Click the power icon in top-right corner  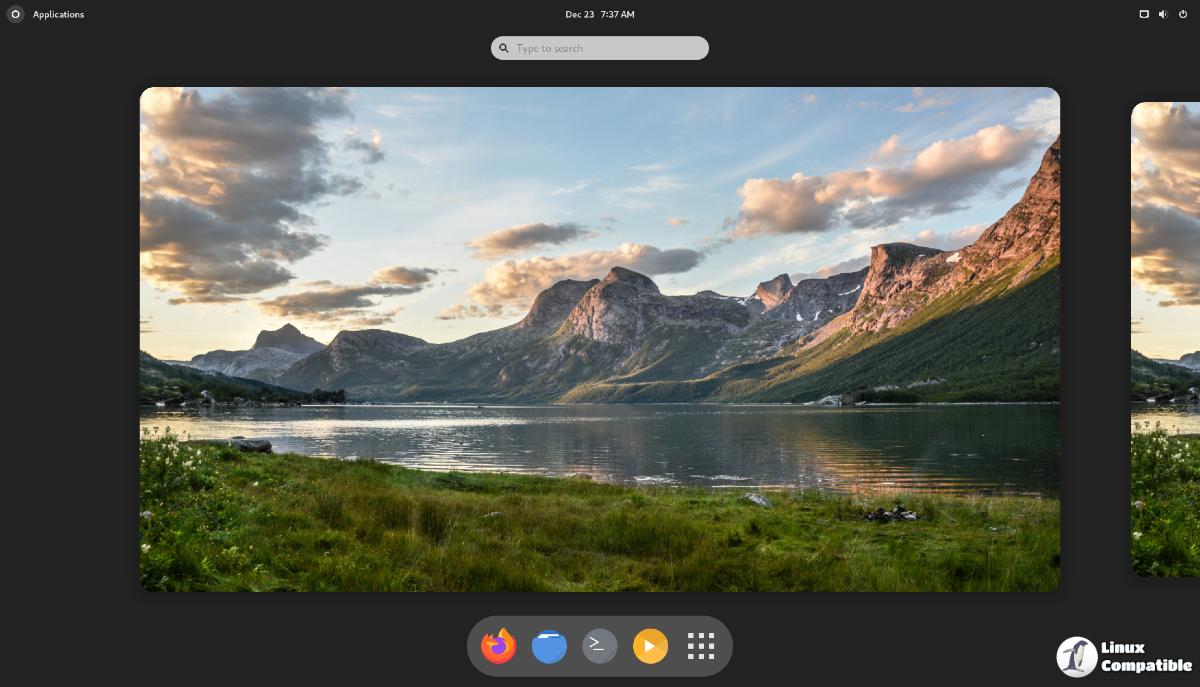click(x=1182, y=14)
